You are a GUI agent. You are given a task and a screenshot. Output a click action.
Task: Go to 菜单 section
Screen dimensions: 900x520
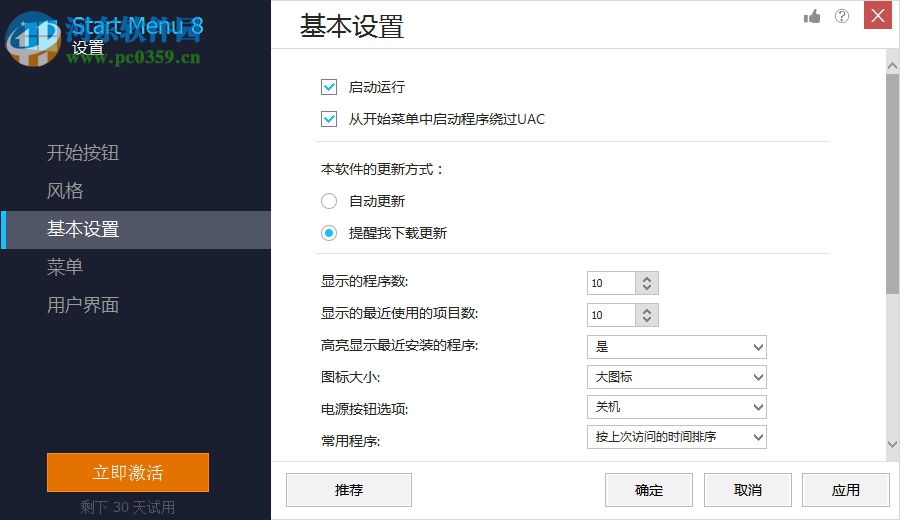pyautogui.click(x=65, y=267)
